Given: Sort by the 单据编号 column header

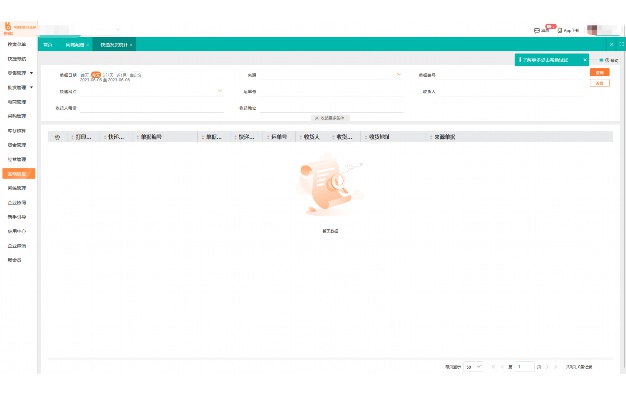Looking at the screenshot, I should point(151,137).
